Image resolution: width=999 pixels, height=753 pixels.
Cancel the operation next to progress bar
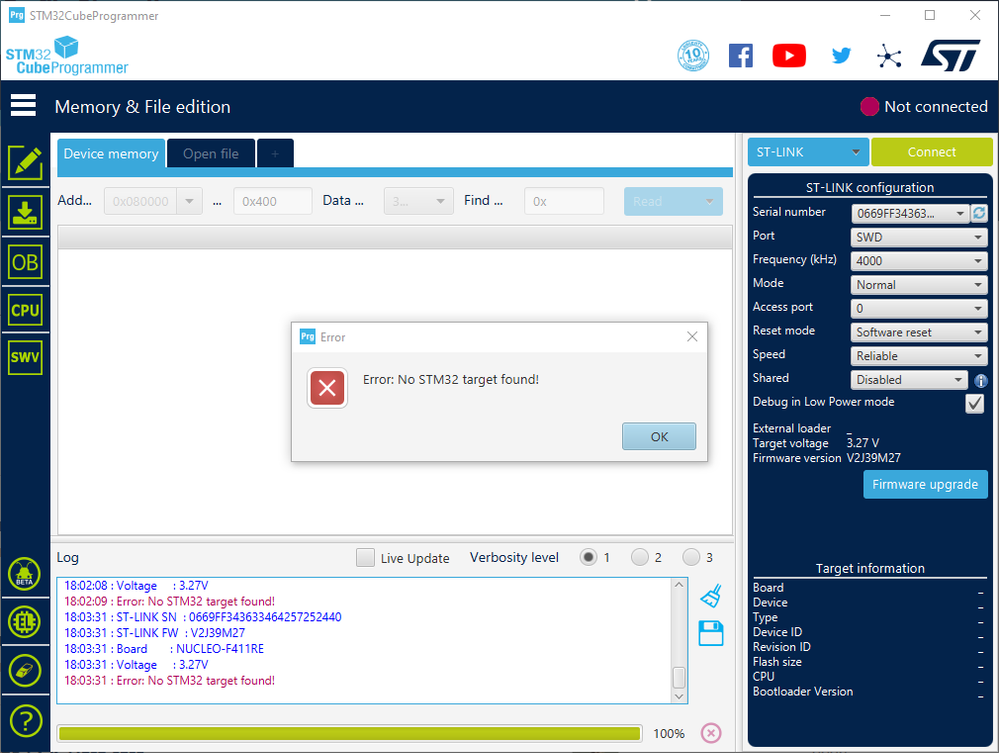click(711, 733)
